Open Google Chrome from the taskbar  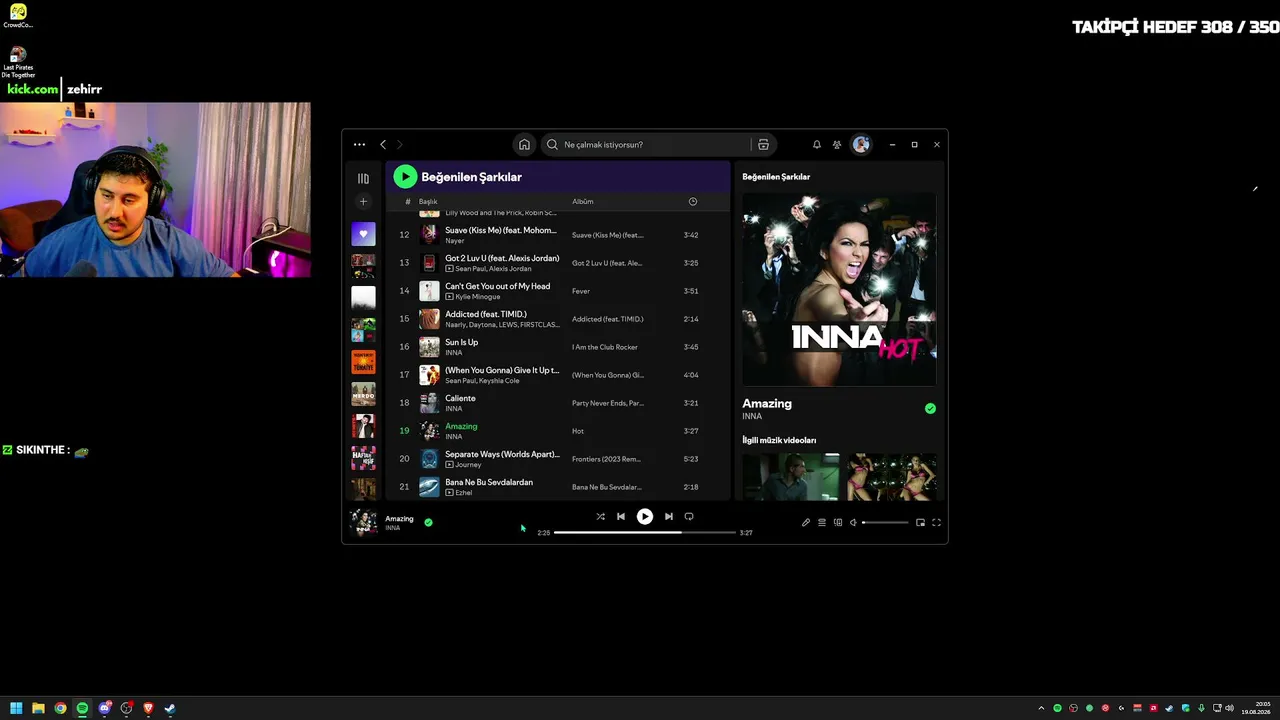(x=60, y=708)
